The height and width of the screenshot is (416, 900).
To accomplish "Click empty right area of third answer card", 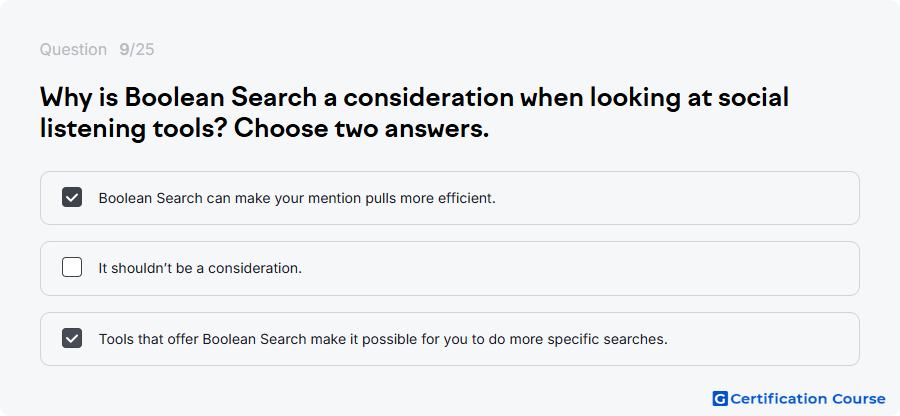I will [763, 339].
